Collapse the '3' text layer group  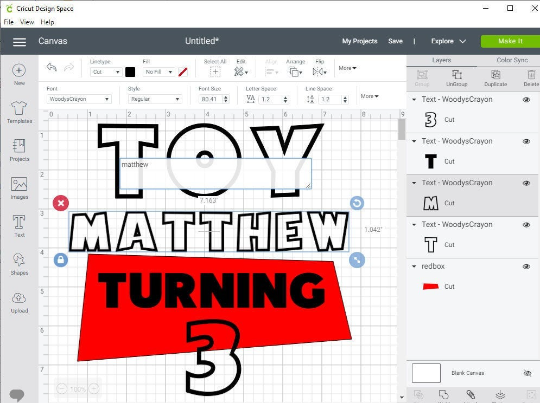(414, 100)
